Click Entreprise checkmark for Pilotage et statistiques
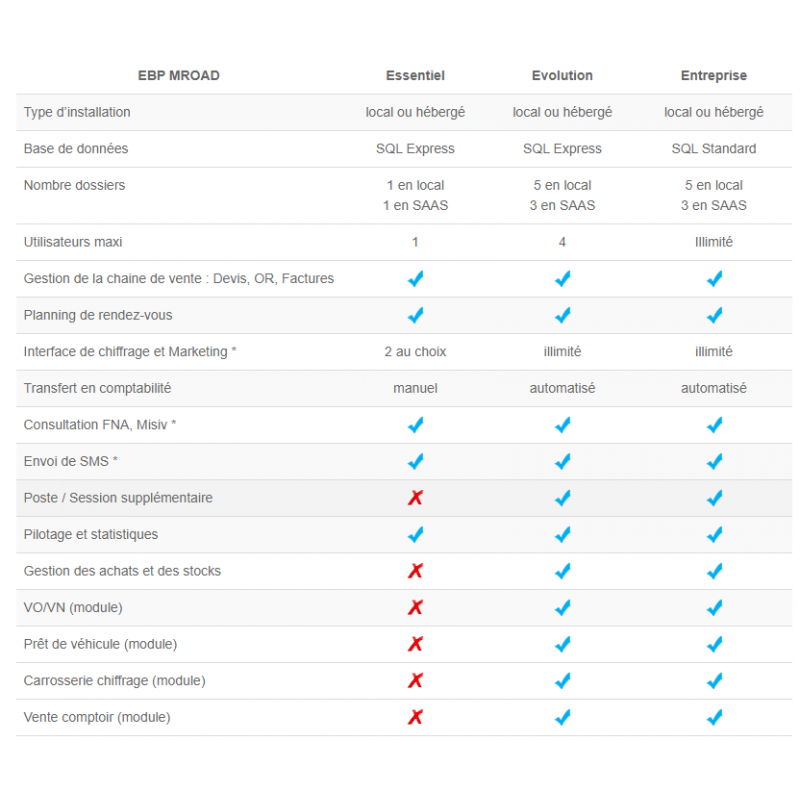Image resolution: width=800 pixels, height=800 pixels. 714,534
